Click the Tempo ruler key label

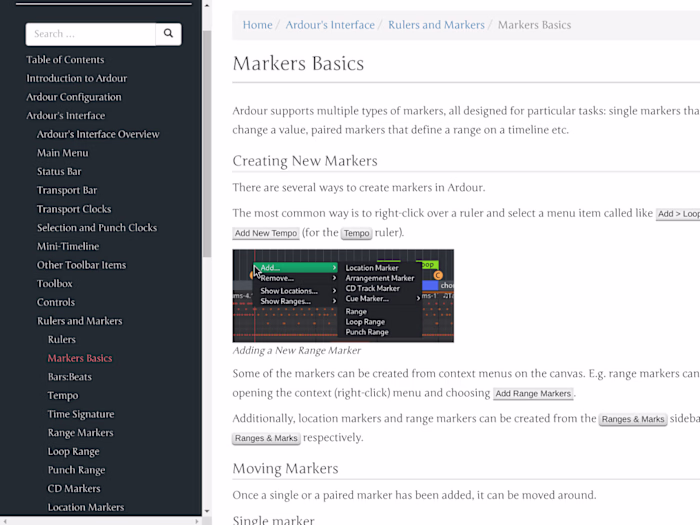pyautogui.click(x=356, y=233)
